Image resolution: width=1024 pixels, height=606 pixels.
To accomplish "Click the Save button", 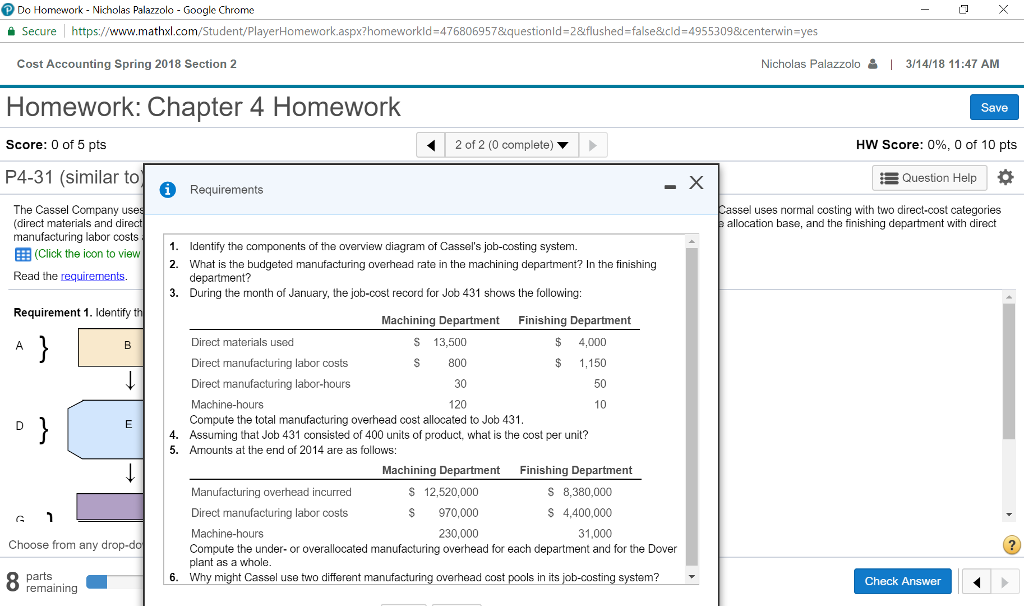I will (x=993, y=107).
